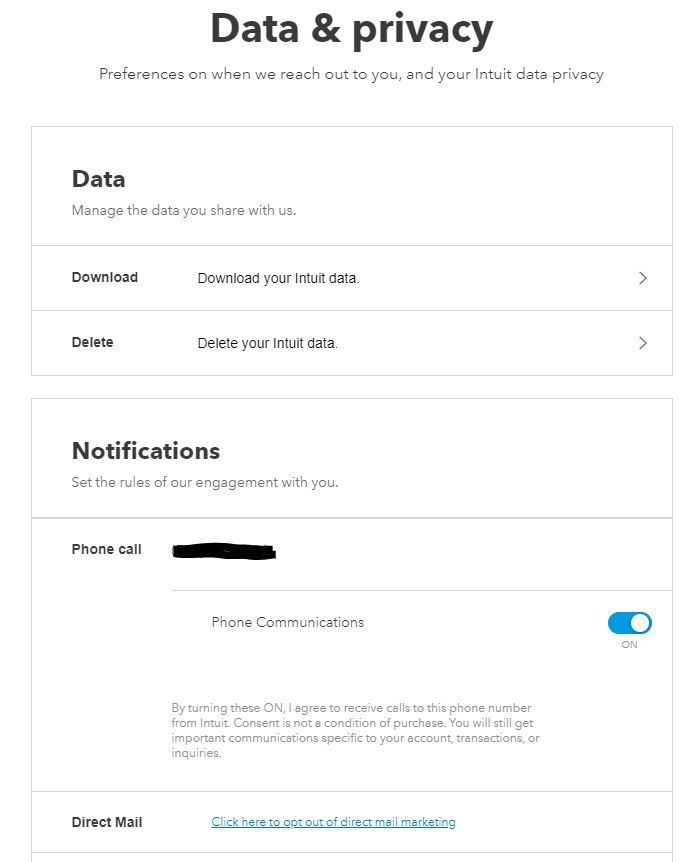Open opt out of direct mail marketing link
This screenshot has height=862, width=700.
333,821
